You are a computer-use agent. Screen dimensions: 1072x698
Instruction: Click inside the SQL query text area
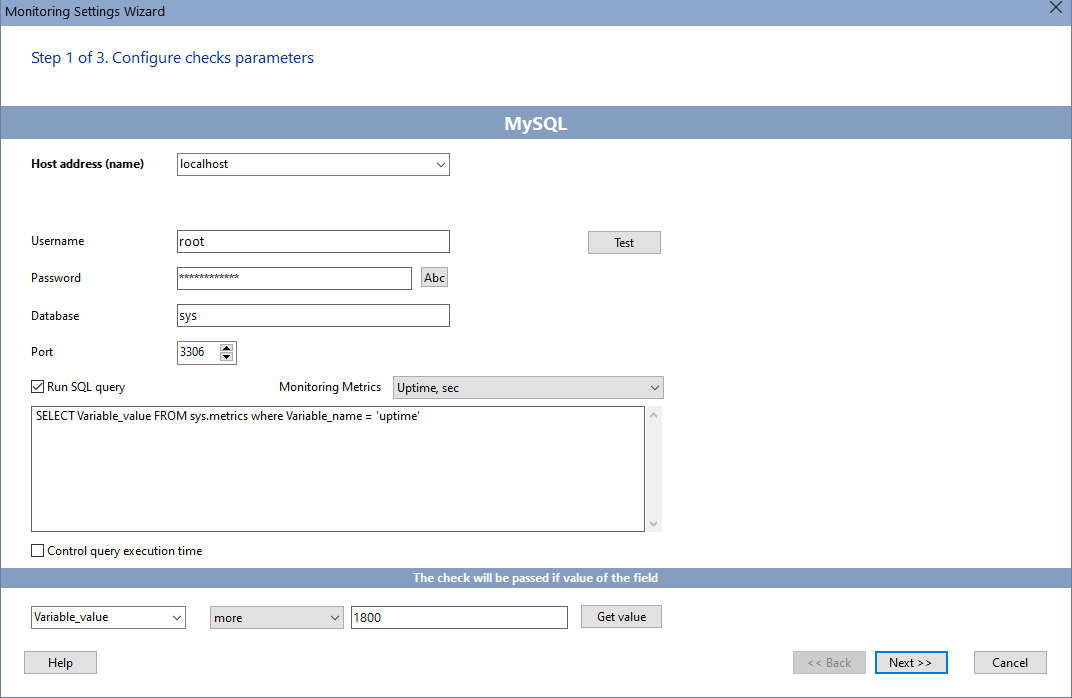338,469
